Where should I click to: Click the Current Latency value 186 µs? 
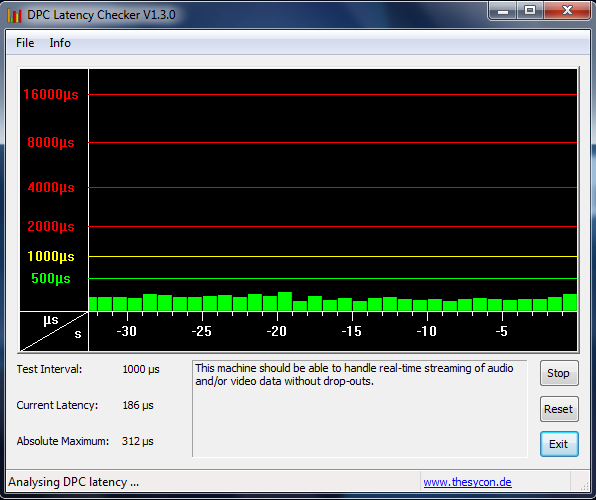coord(138,405)
